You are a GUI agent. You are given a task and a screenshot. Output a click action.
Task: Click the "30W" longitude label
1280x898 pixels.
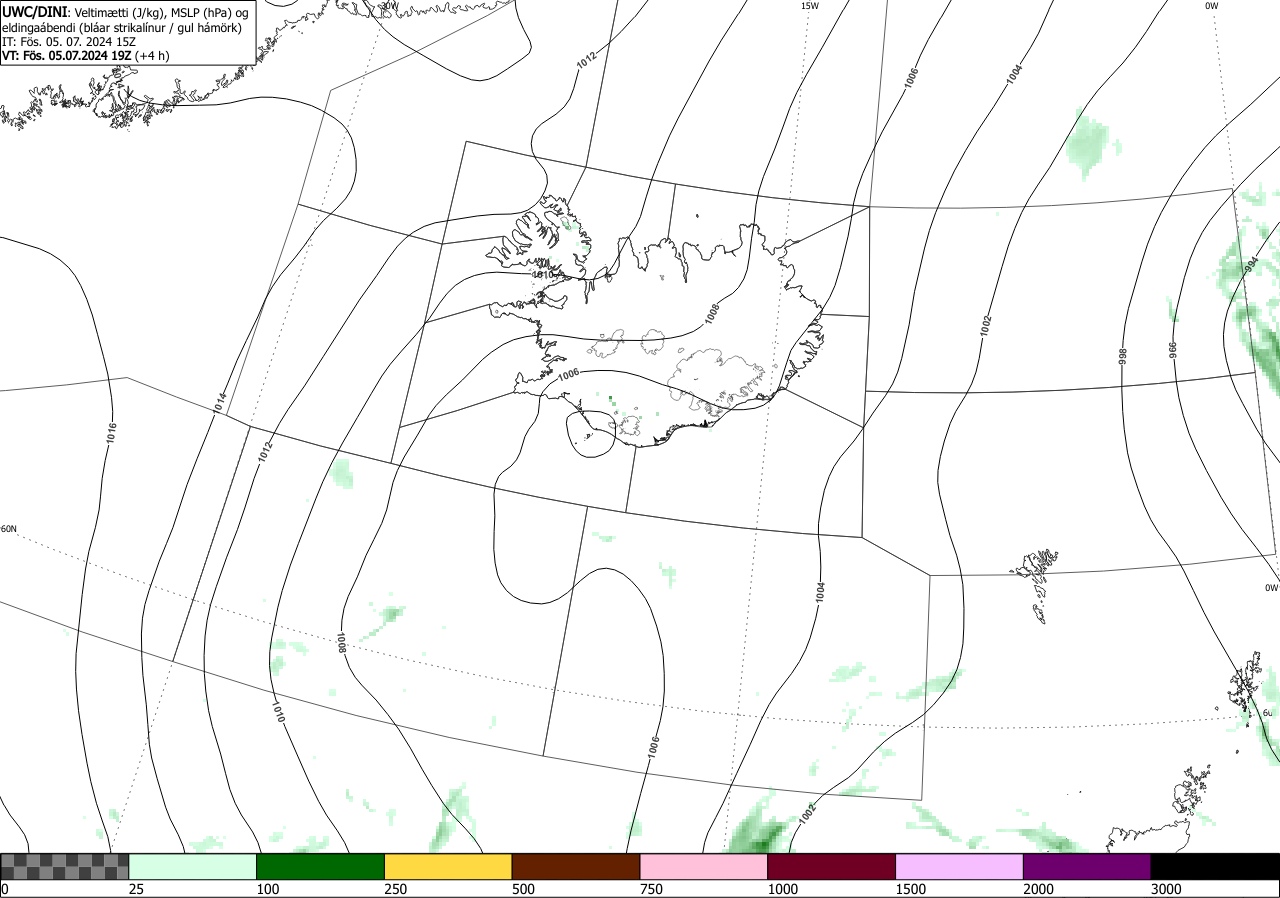coord(389,5)
